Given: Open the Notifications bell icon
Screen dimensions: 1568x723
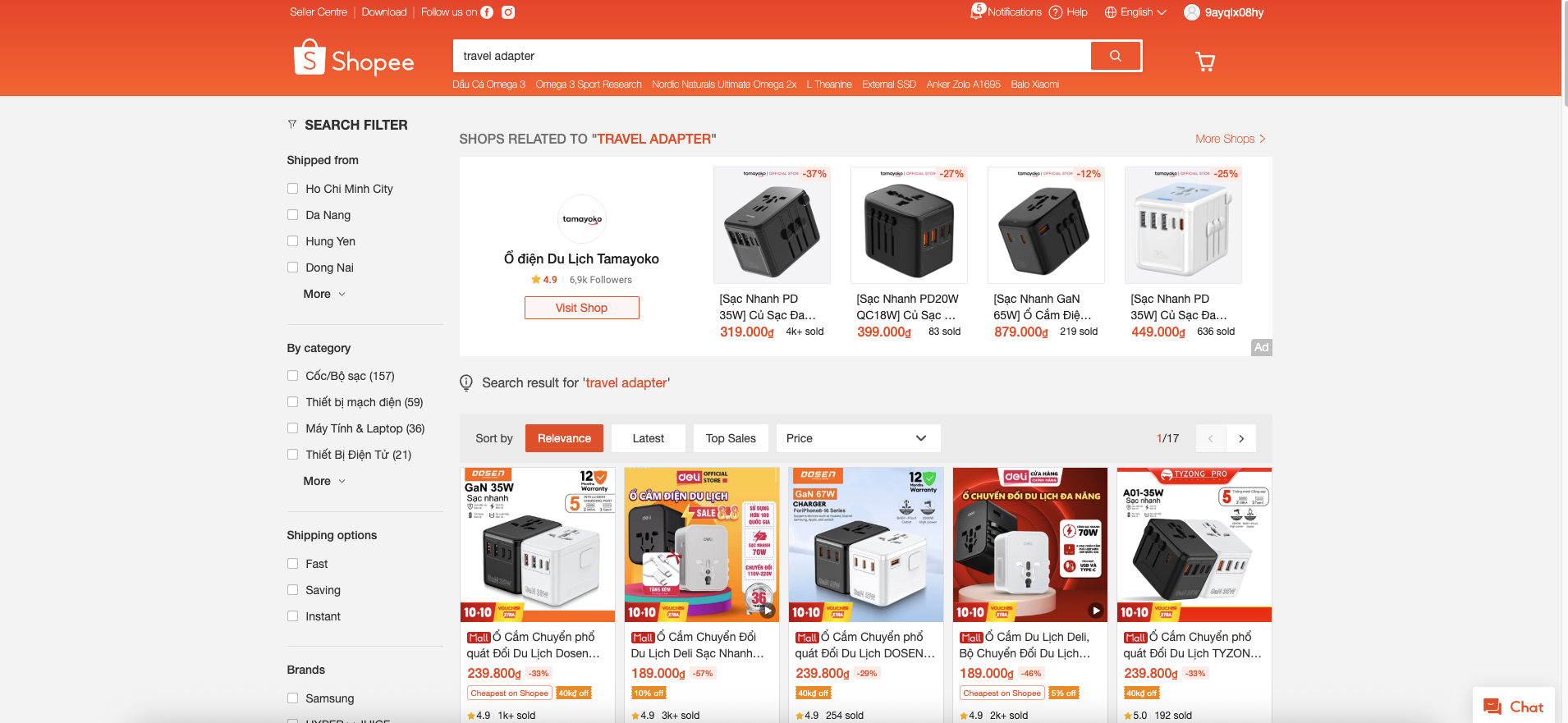Looking at the screenshot, I should click(x=977, y=11).
